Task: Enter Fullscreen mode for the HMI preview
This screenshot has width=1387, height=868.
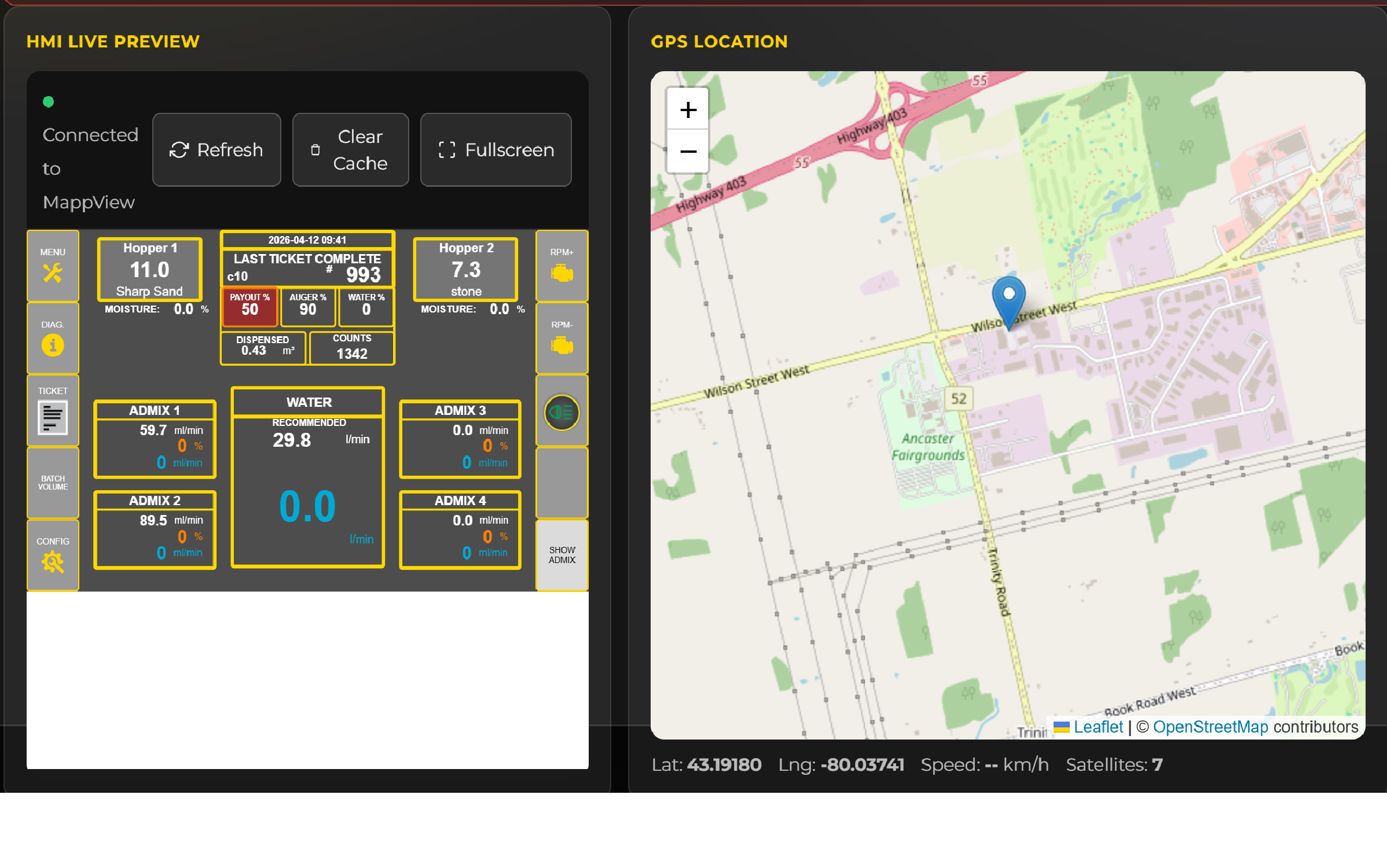Action: click(496, 149)
